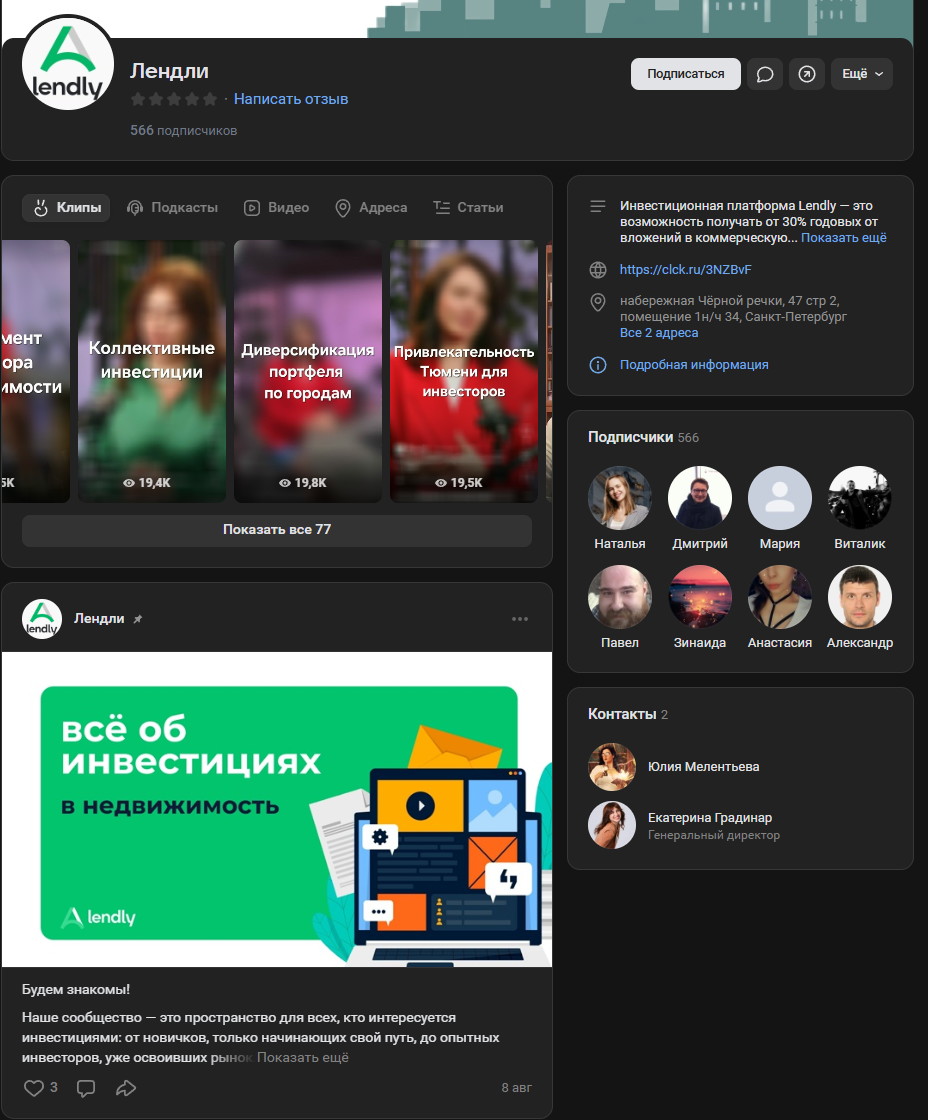Click the globe icon next to website link

598,270
